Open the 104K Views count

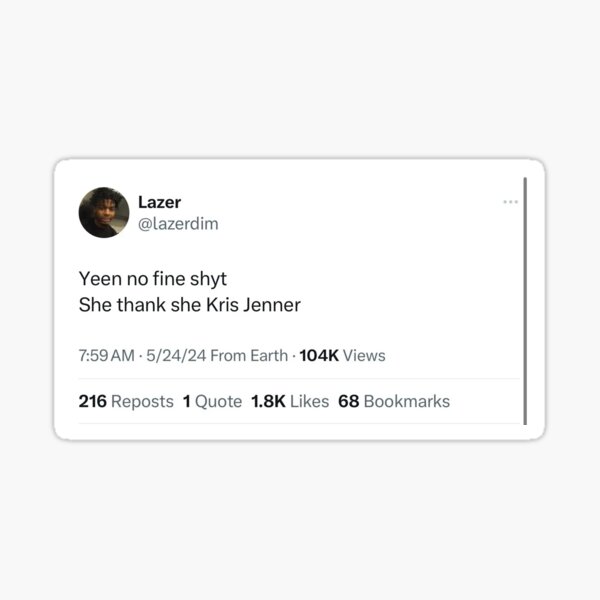[341, 355]
